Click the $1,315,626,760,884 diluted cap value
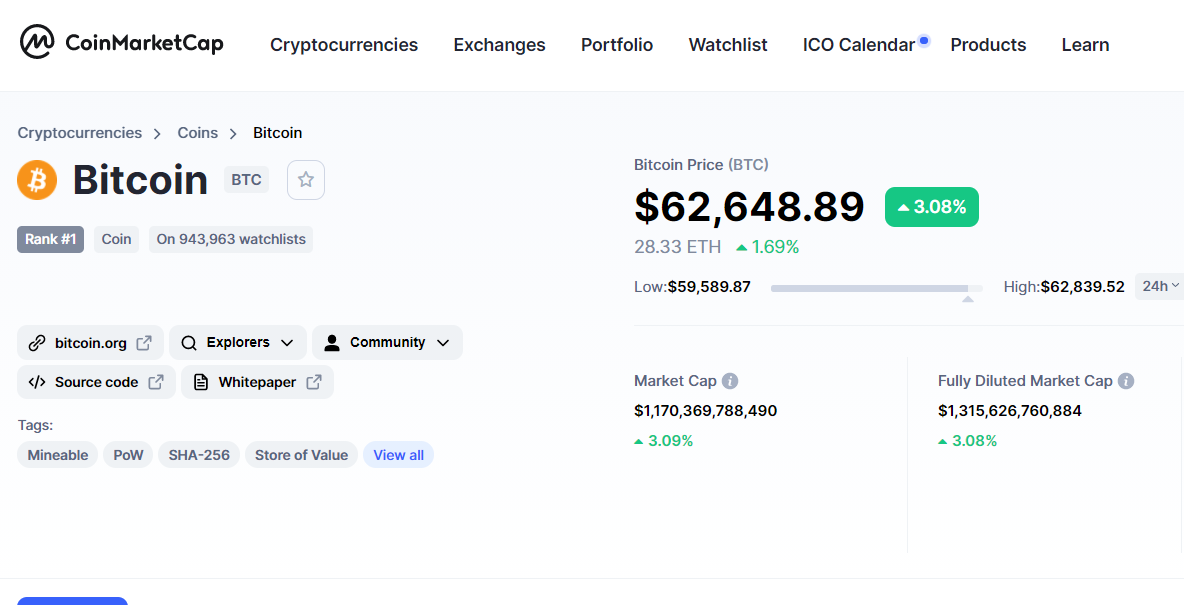 (x=1010, y=411)
